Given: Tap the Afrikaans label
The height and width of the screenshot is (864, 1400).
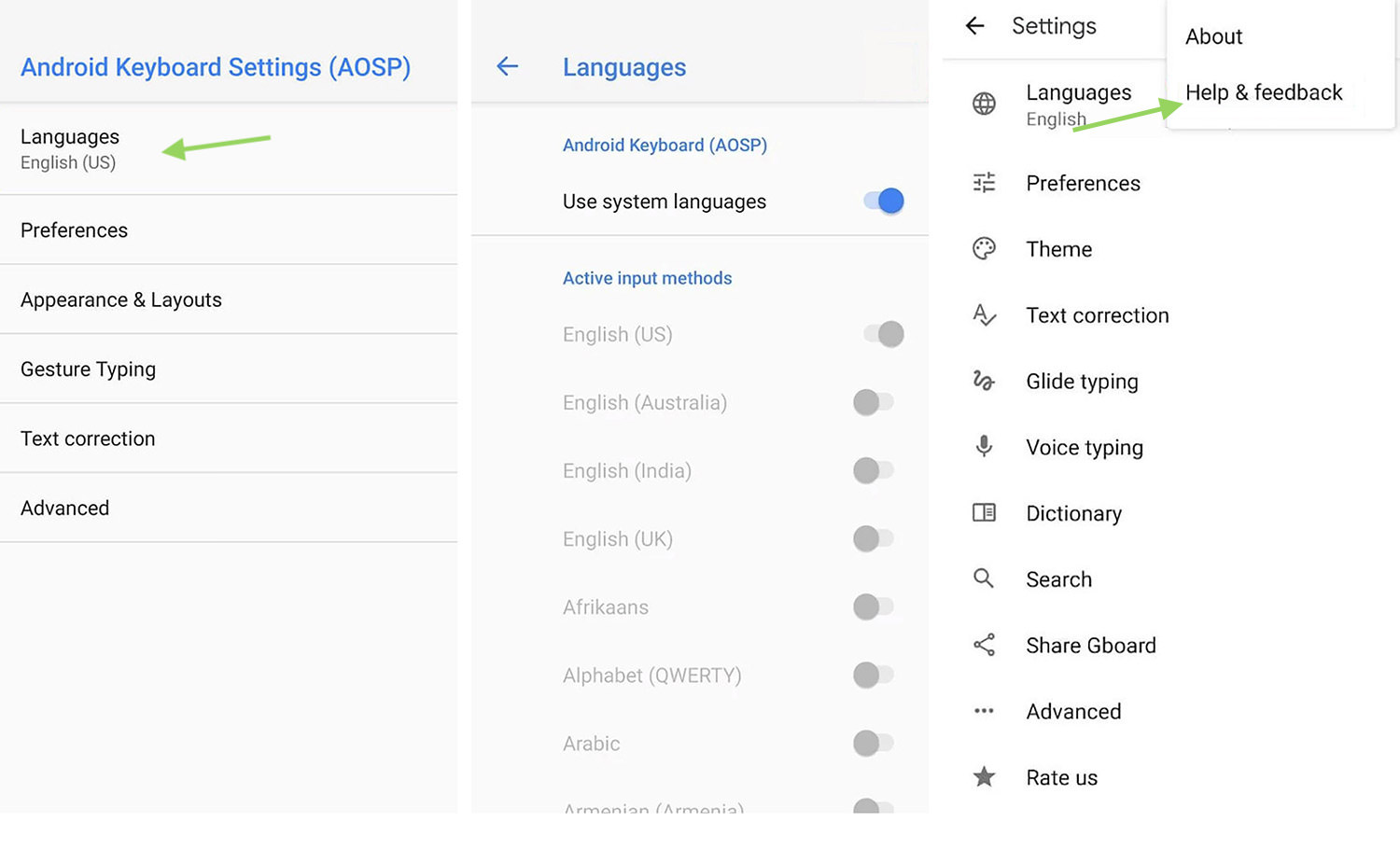Looking at the screenshot, I should tap(605, 607).
